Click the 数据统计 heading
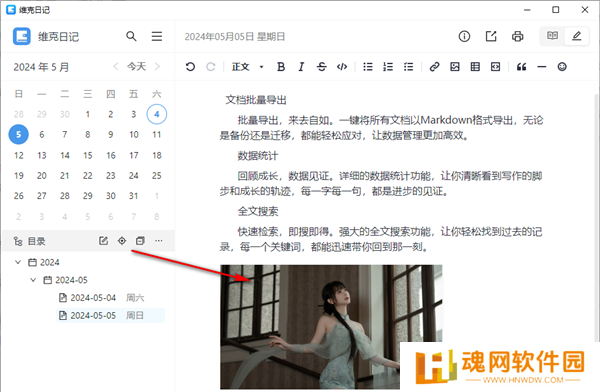This screenshot has width=600, height=392. coord(258,156)
